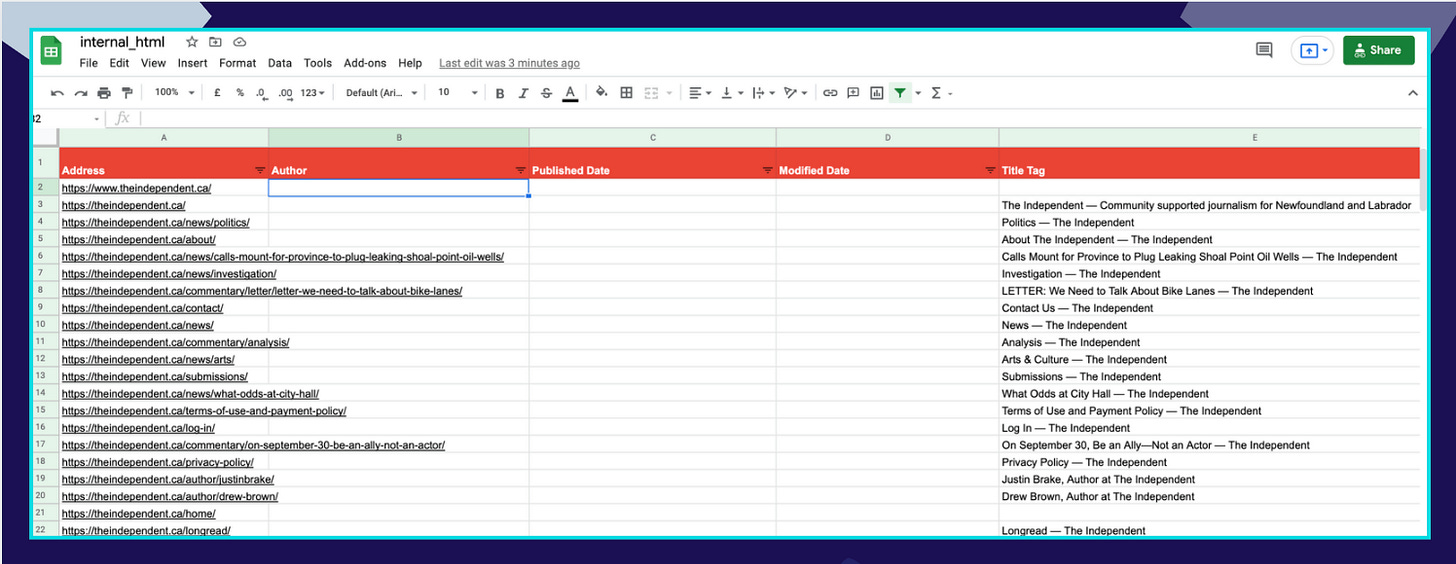The width and height of the screenshot is (1456, 564).
Task: Click the Redo arrow icon
Action: pos(81,93)
